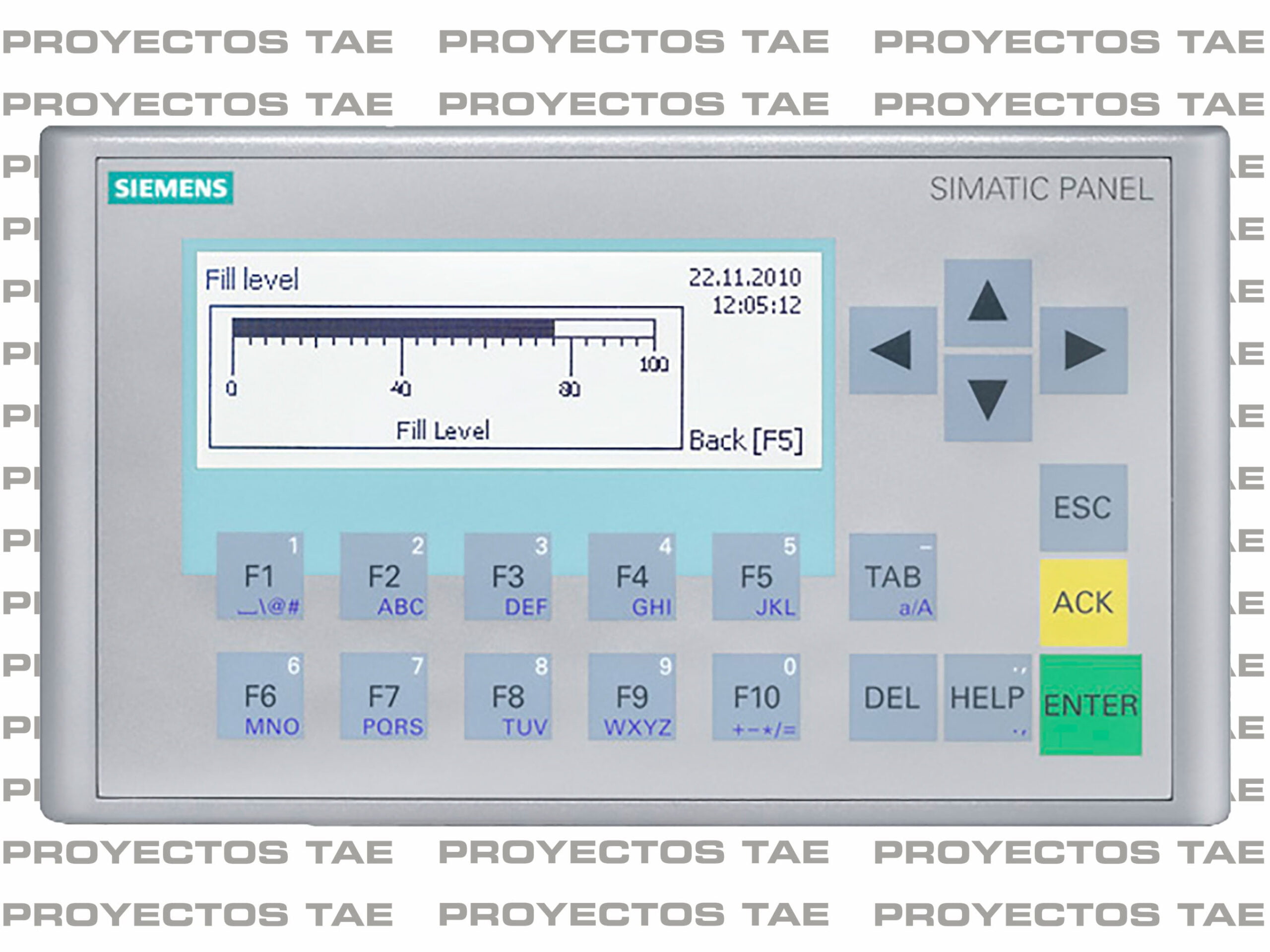Tap the right arrow key
This screenshot has width=1270, height=952.
(1083, 350)
